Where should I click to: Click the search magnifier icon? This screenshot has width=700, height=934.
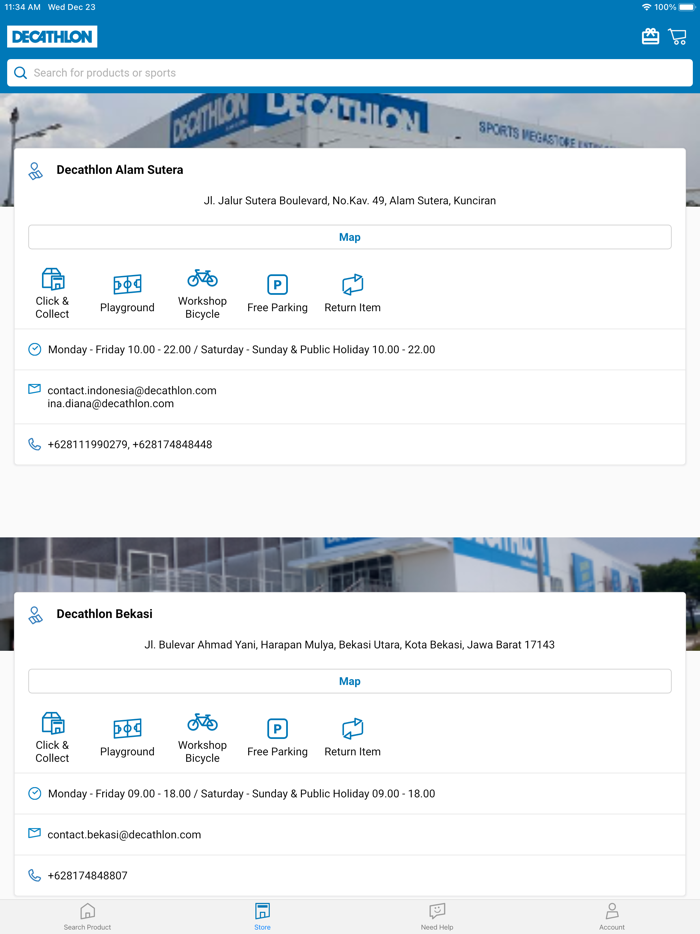tap(20, 73)
